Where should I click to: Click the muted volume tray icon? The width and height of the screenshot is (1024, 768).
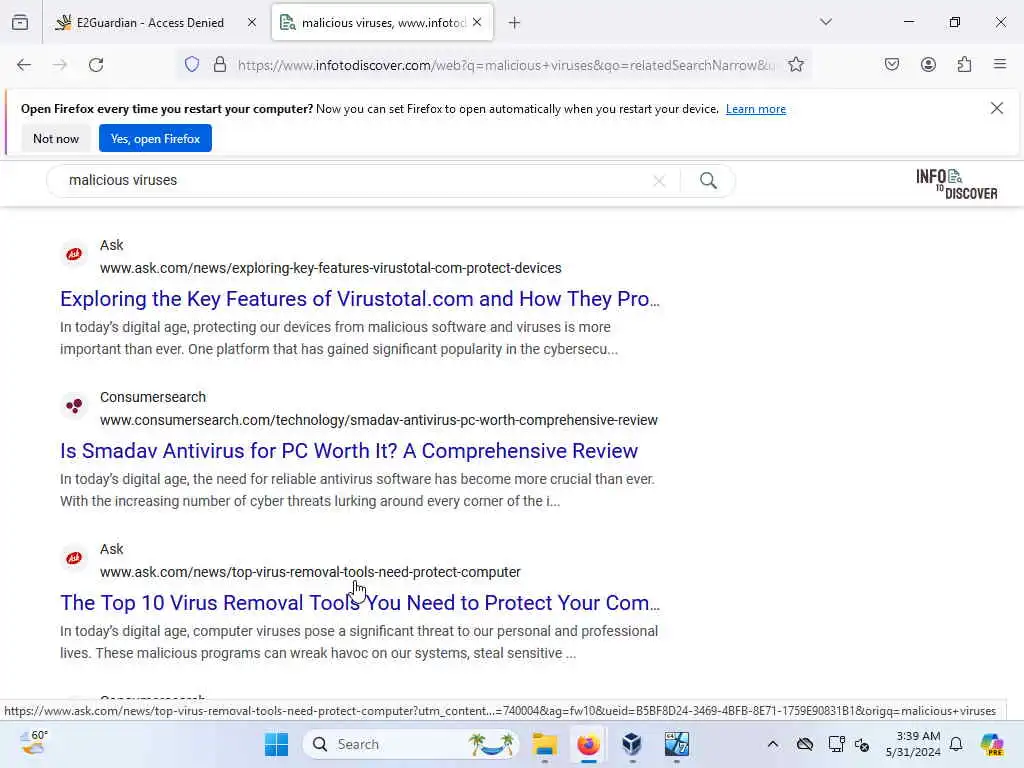coord(862,745)
